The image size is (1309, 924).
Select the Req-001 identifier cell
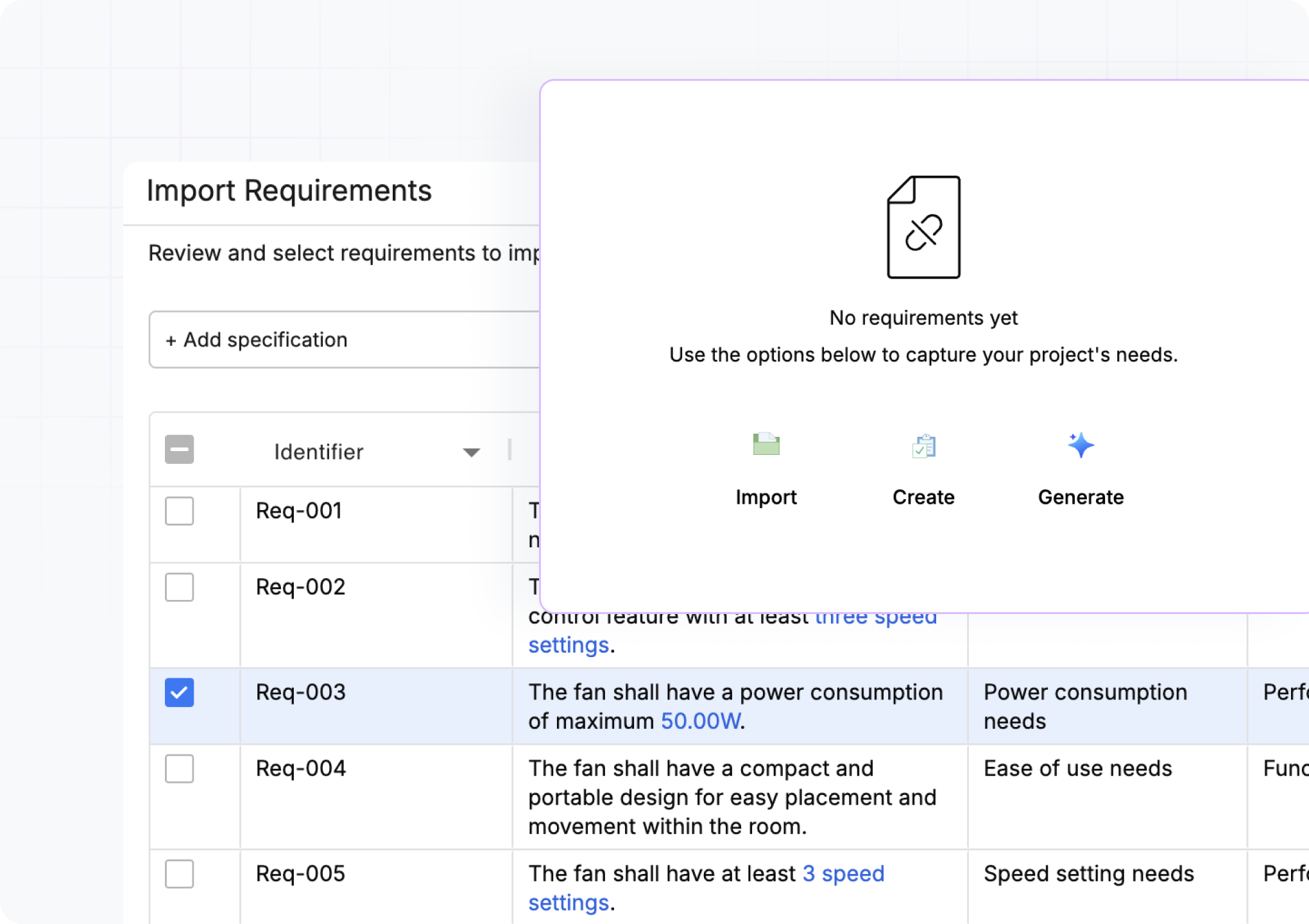coord(376,525)
